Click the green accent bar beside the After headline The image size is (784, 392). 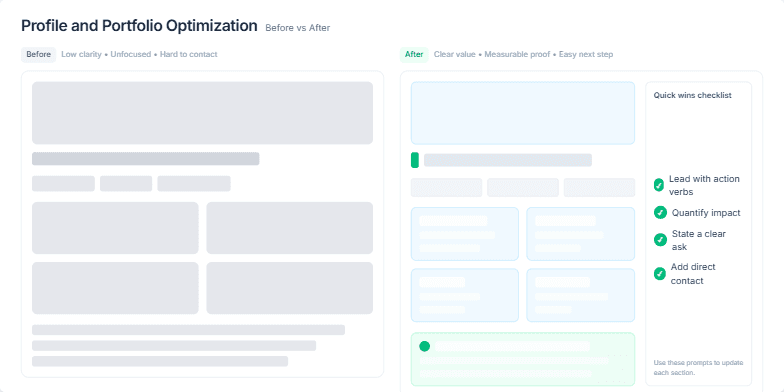(414, 160)
